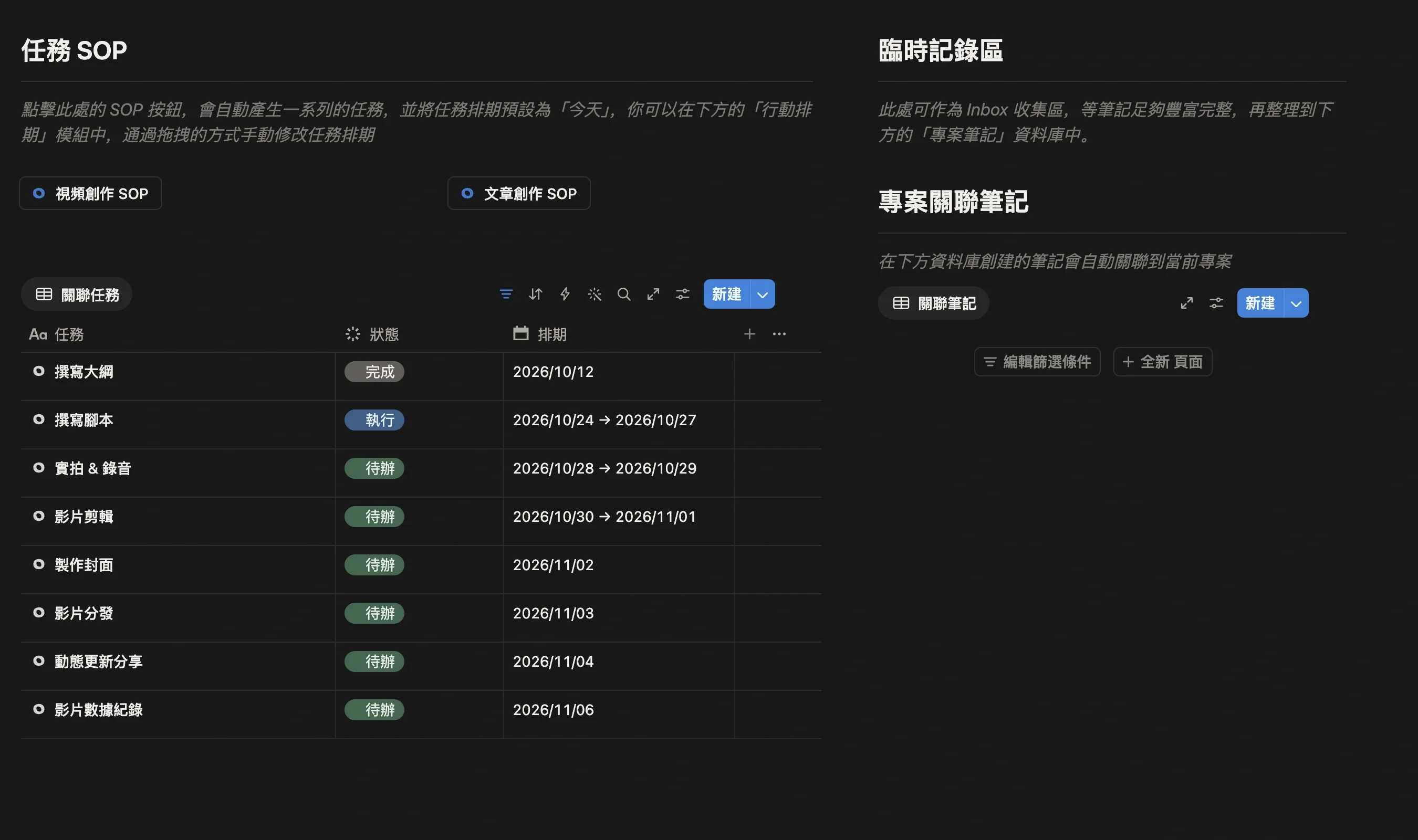Edit the date range 2026/10/24 → 2026/10/27
The height and width of the screenshot is (840, 1418).
click(x=604, y=420)
